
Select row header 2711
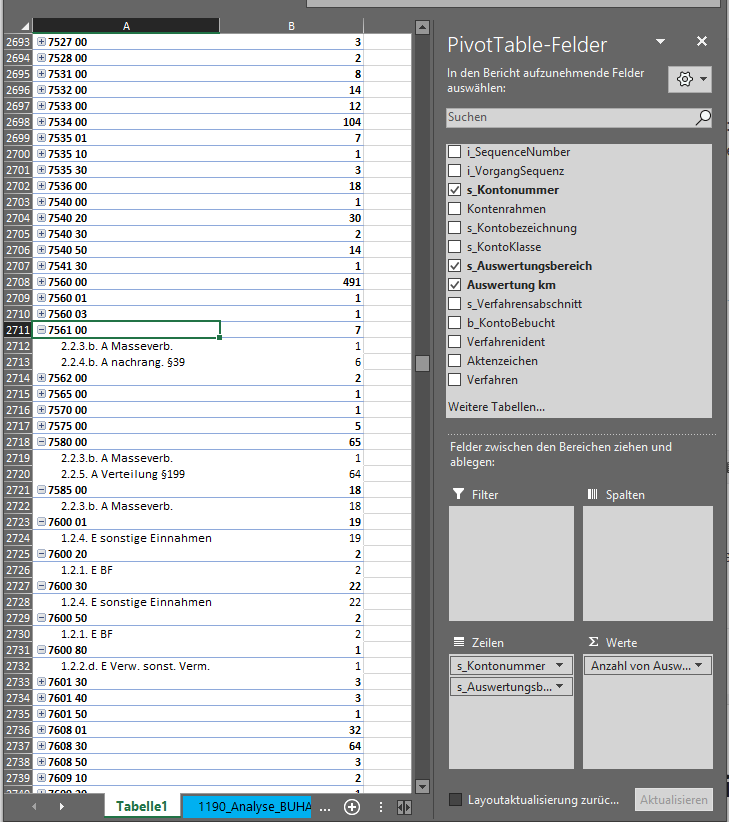[x=18, y=330]
